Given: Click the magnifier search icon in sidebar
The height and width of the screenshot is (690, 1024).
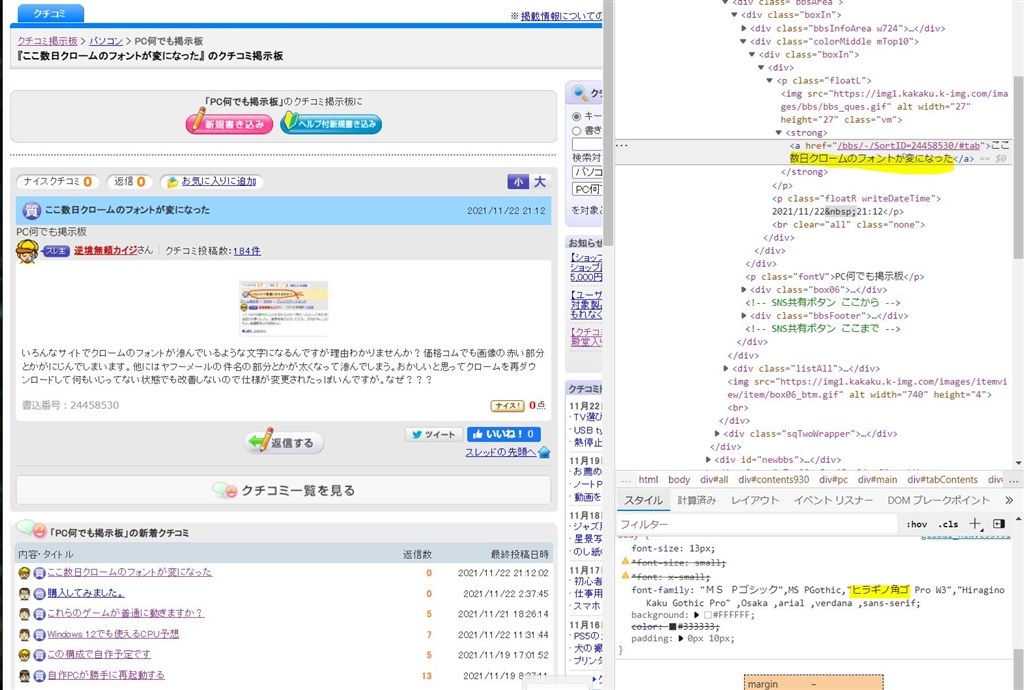Looking at the screenshot, I should [x=579, y=93].
